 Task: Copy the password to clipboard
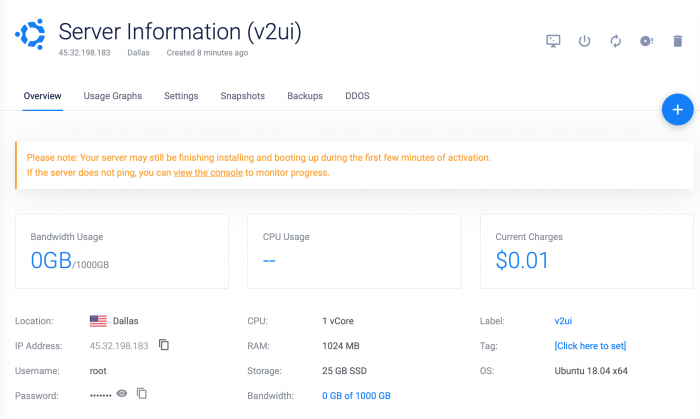[x=142, y=394]
